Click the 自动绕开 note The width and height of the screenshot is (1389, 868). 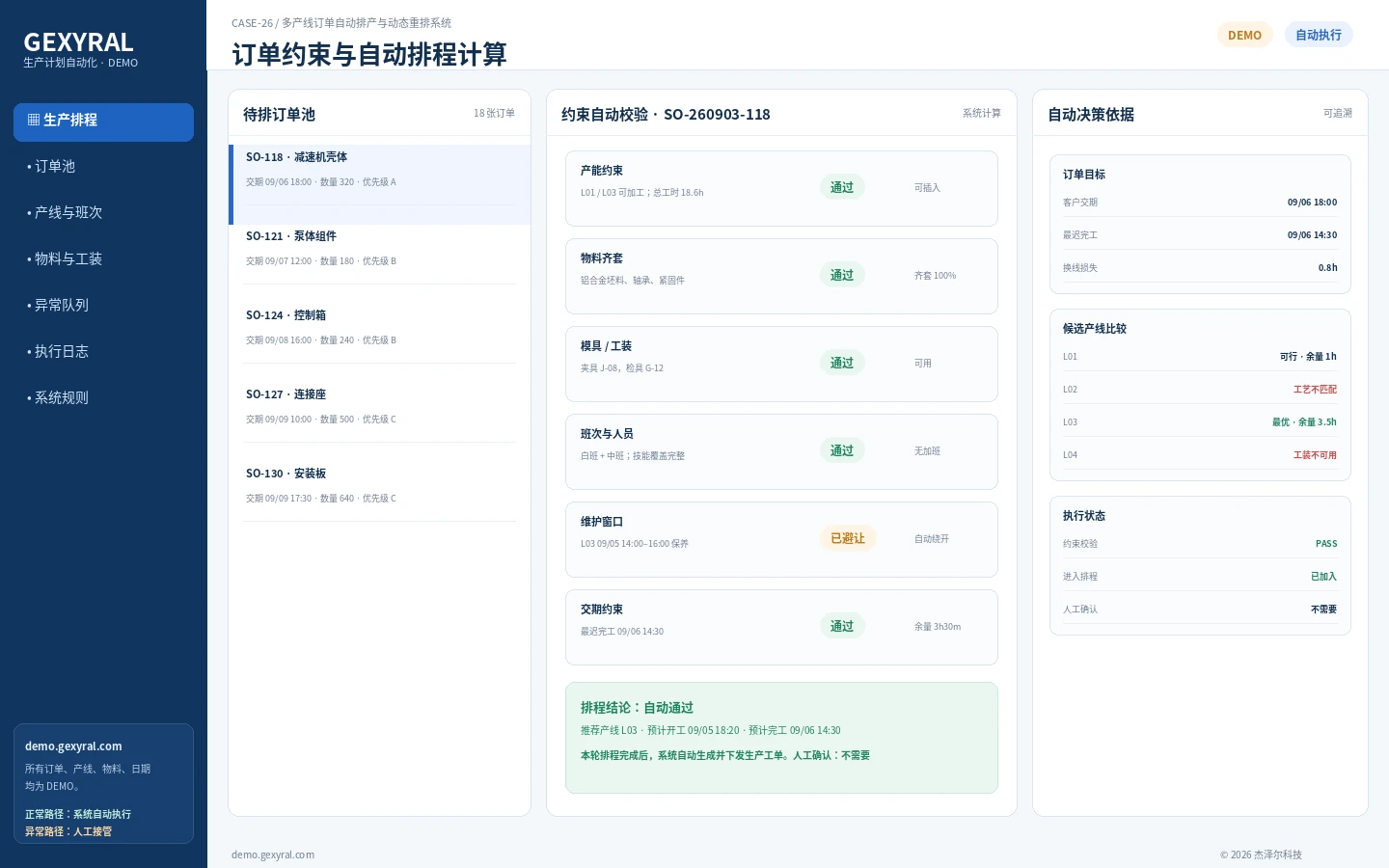[x=932, y=539]
